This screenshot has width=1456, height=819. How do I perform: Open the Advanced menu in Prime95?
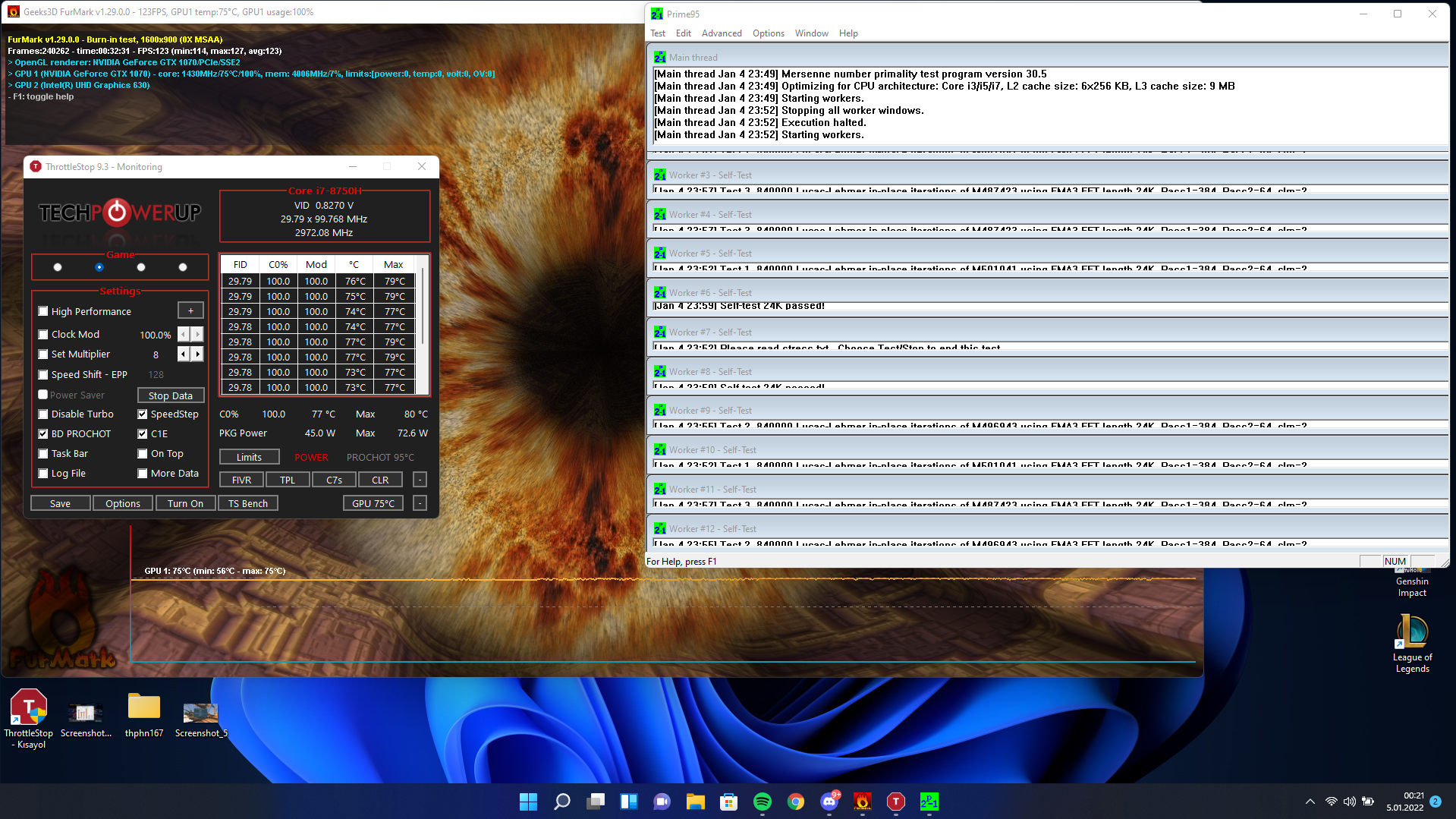pyautogui.click(x=721, y=33)
